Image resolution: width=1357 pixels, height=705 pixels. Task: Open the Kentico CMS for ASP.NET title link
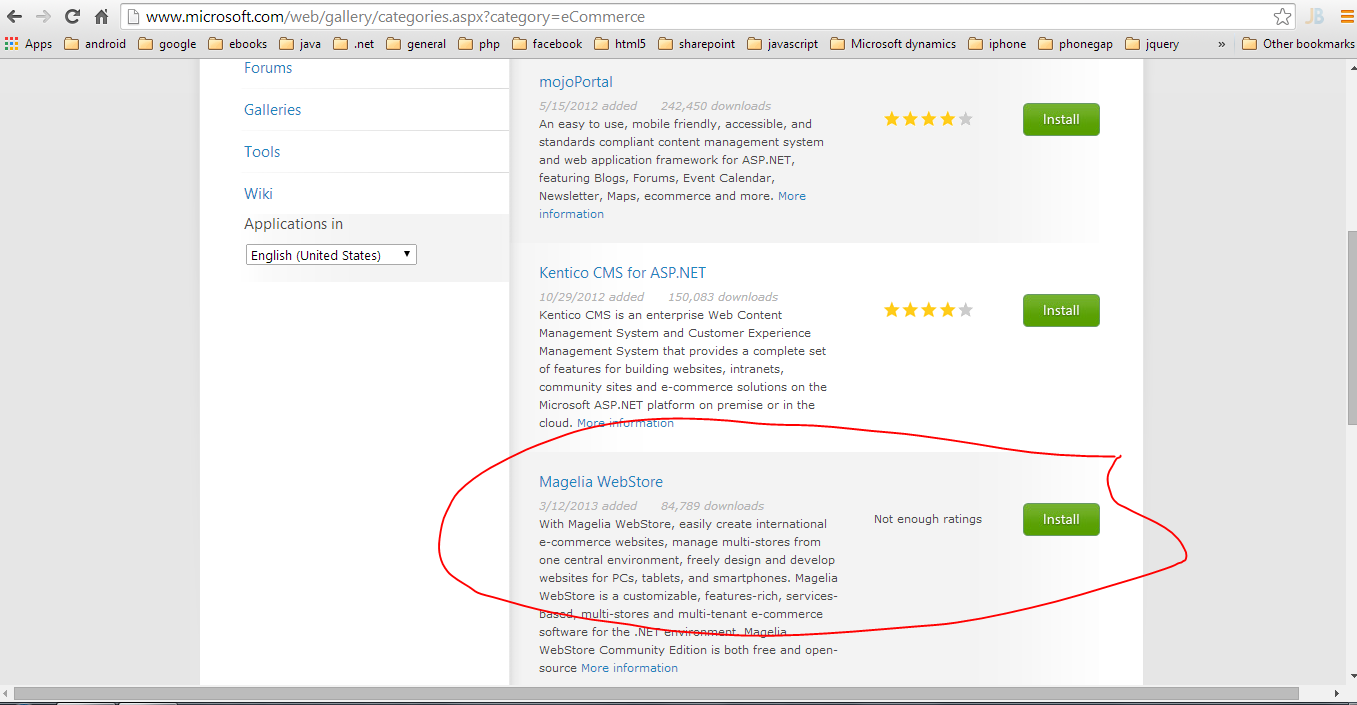coord(622,273)
